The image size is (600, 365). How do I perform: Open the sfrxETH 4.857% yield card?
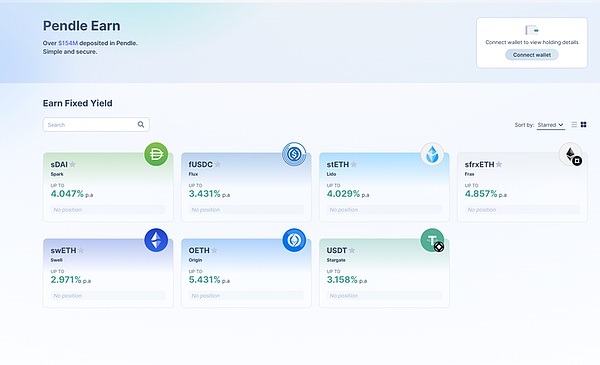522,187
